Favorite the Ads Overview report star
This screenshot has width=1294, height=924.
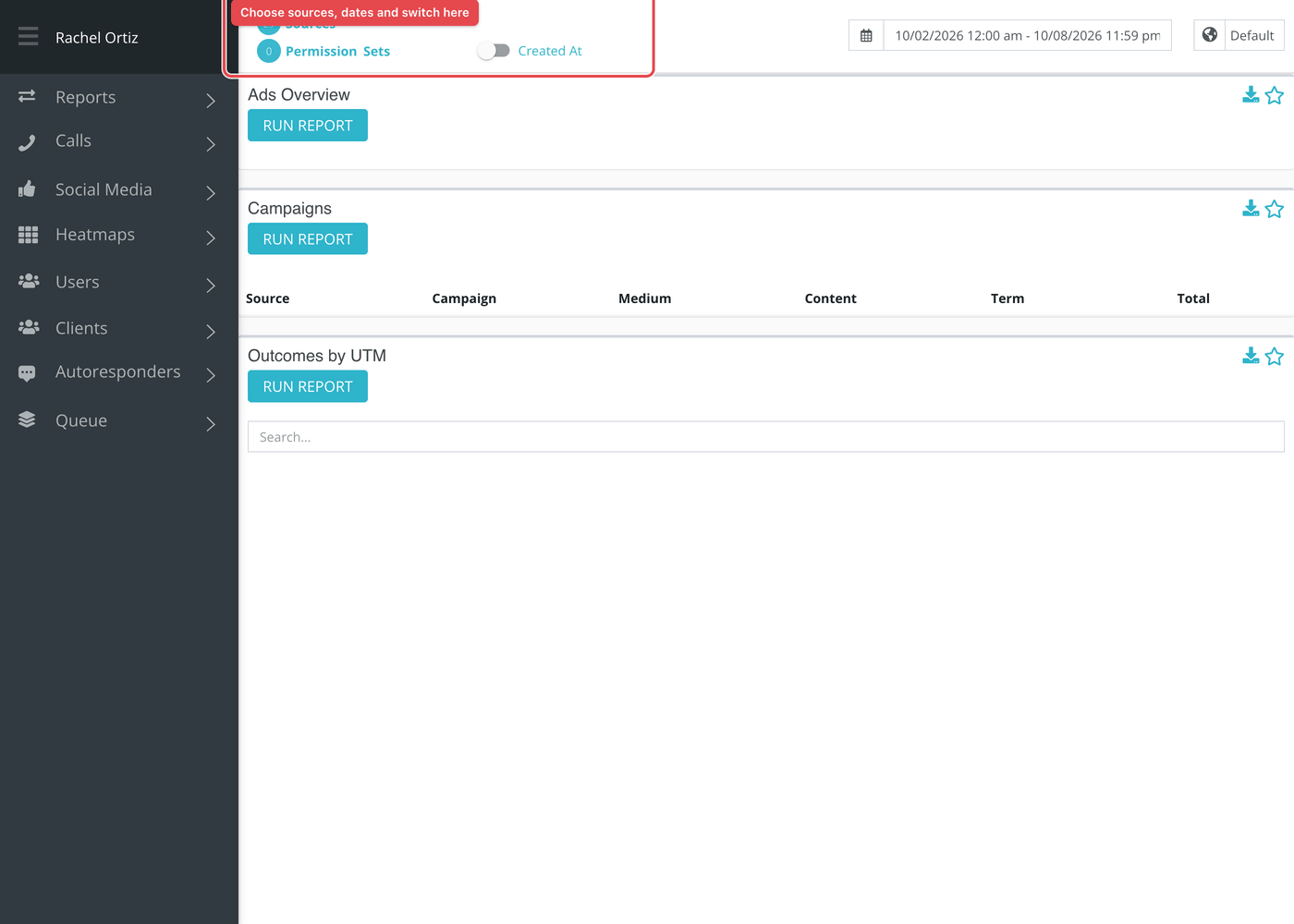click(1275, 95)
